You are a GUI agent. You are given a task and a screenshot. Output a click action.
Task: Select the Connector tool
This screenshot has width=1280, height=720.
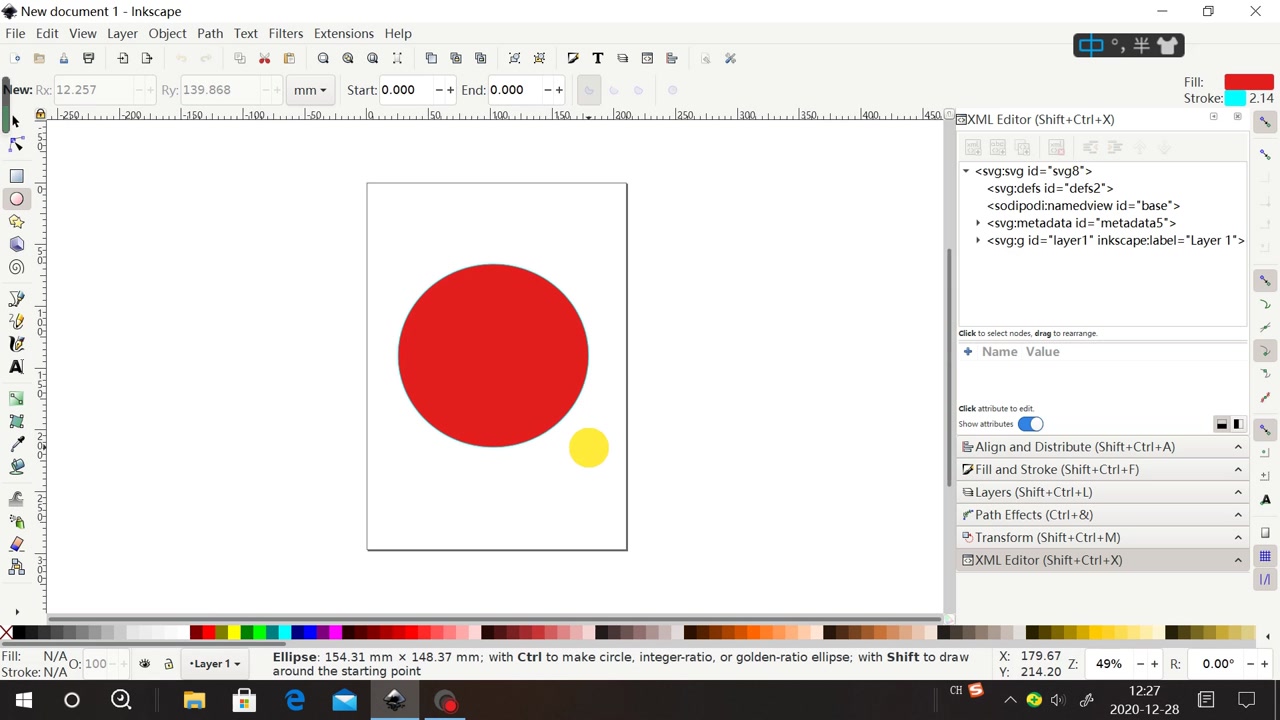(16, 568)
